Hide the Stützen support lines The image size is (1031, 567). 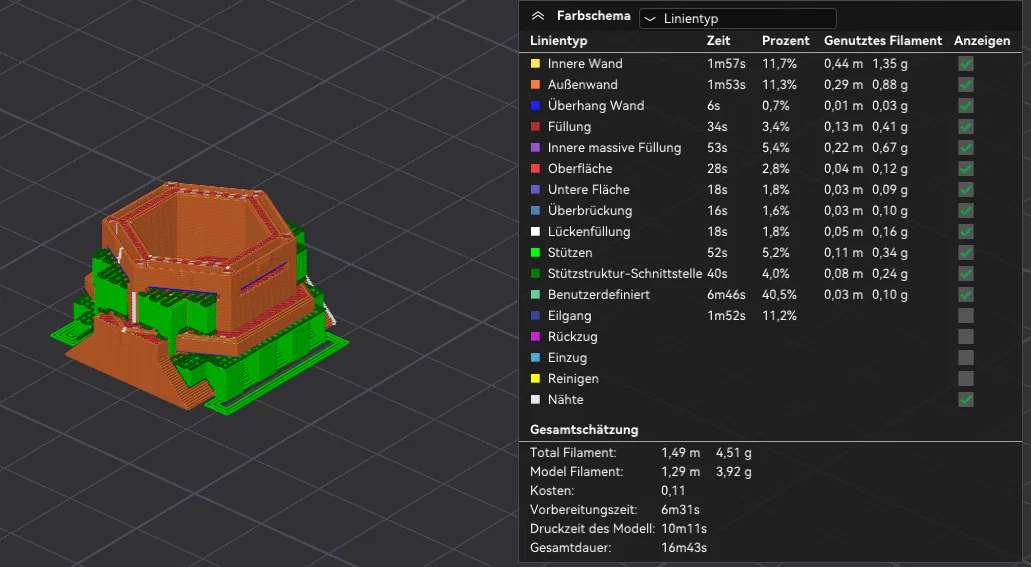coord(965,253)
